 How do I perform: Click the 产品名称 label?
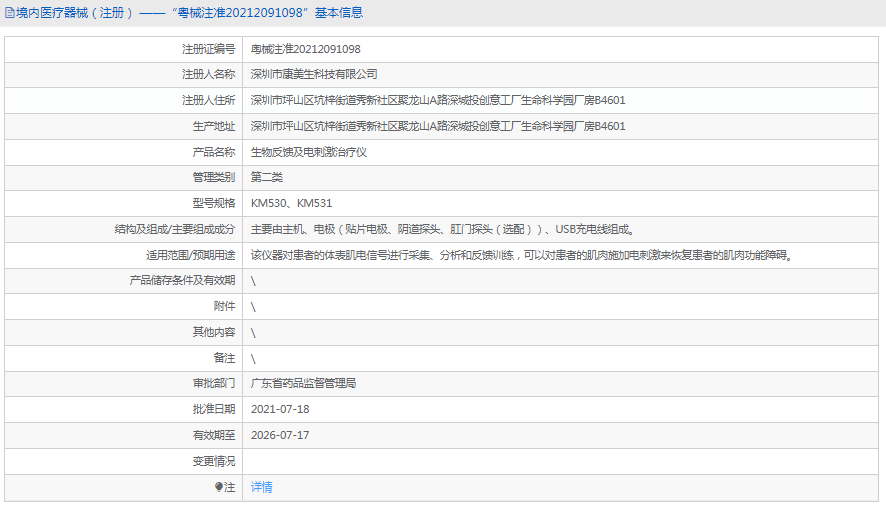tap(214, 152)
